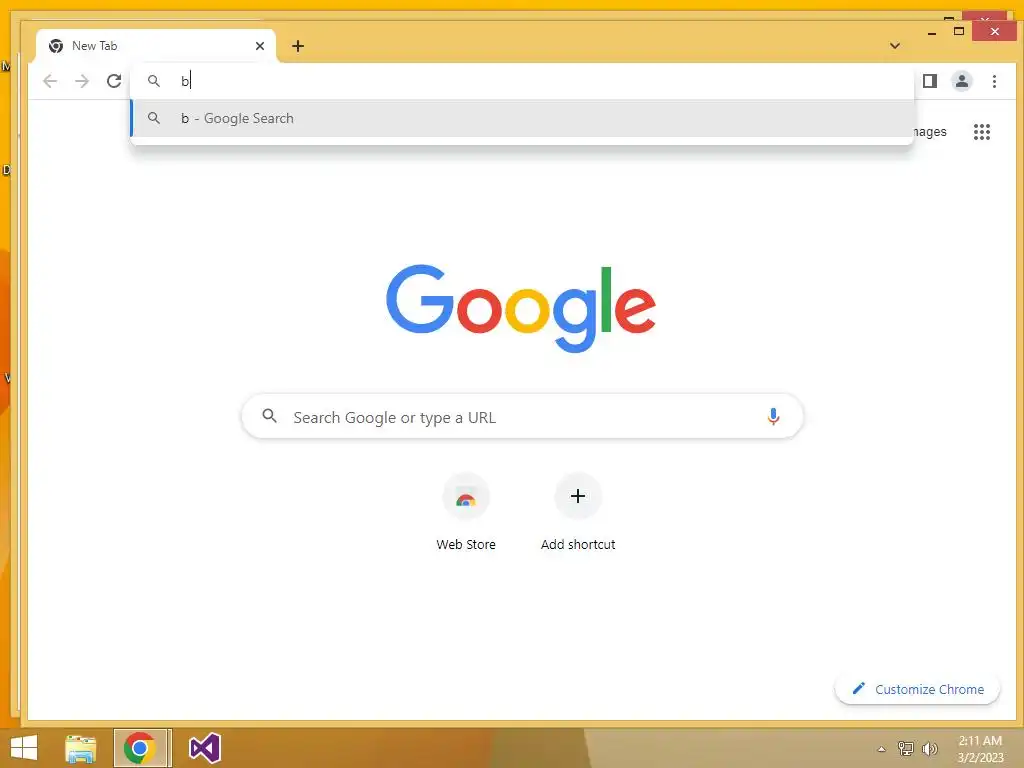Show hidden system tray icons
Image resolution: width=1024 pixels, height=768 pixels.
click(x=881, y=749)
